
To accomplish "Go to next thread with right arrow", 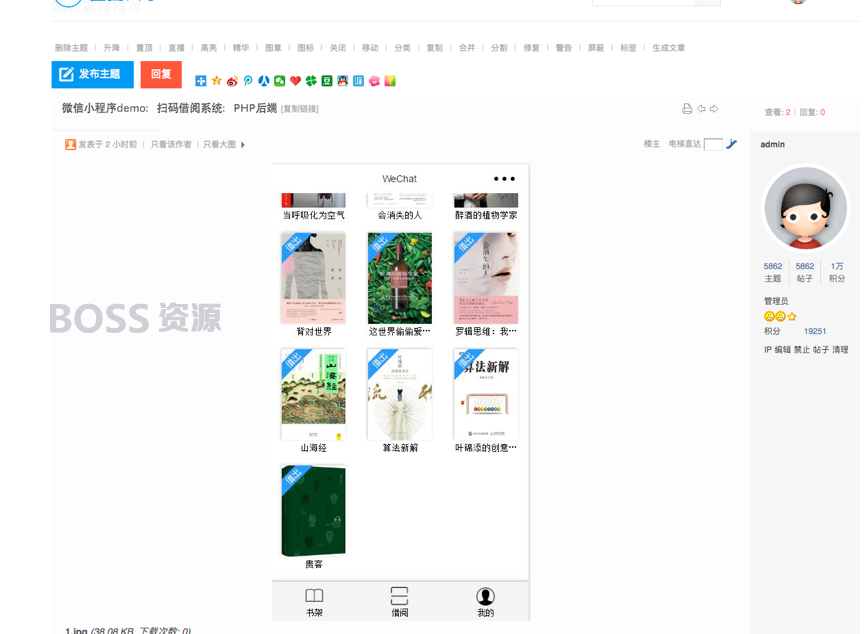I will click(714, 109).
